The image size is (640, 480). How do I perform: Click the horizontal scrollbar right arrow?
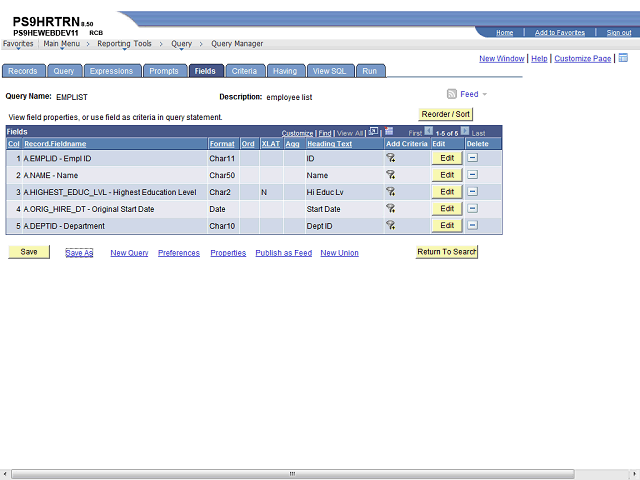(x=633, y=472)
